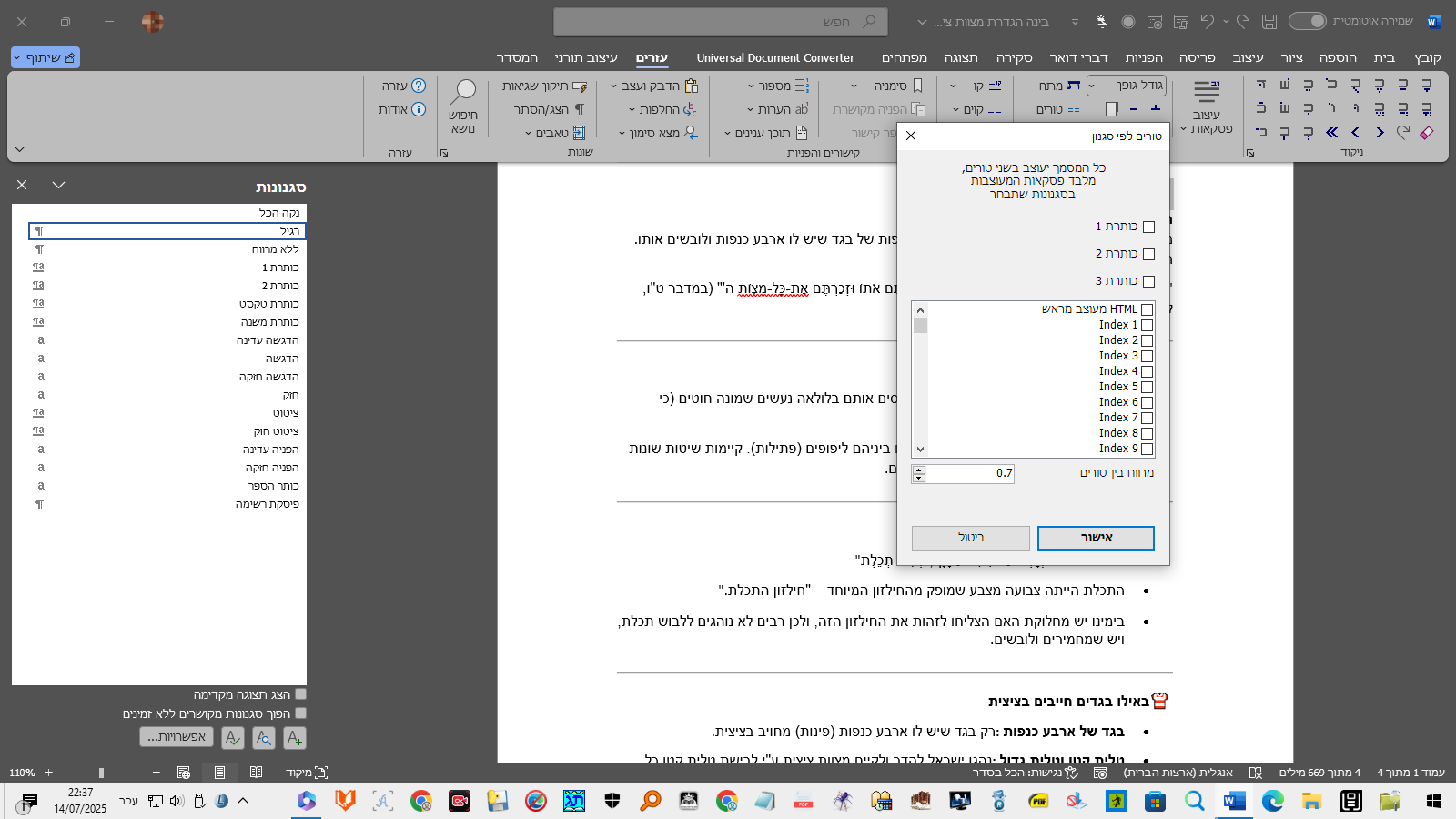1456x819 pixels.
Task: Click the record macro circle icon in title bar
Action: point(1128,21)
